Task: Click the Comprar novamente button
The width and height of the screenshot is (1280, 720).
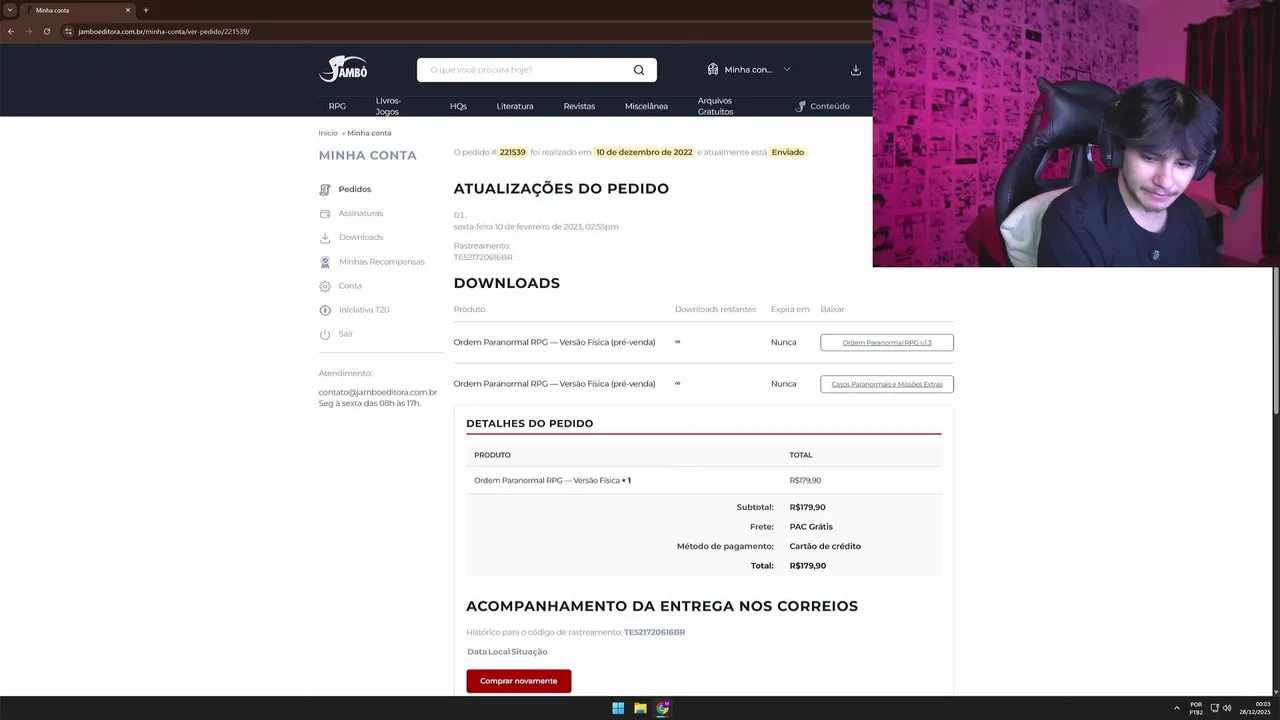Action: 518,681
